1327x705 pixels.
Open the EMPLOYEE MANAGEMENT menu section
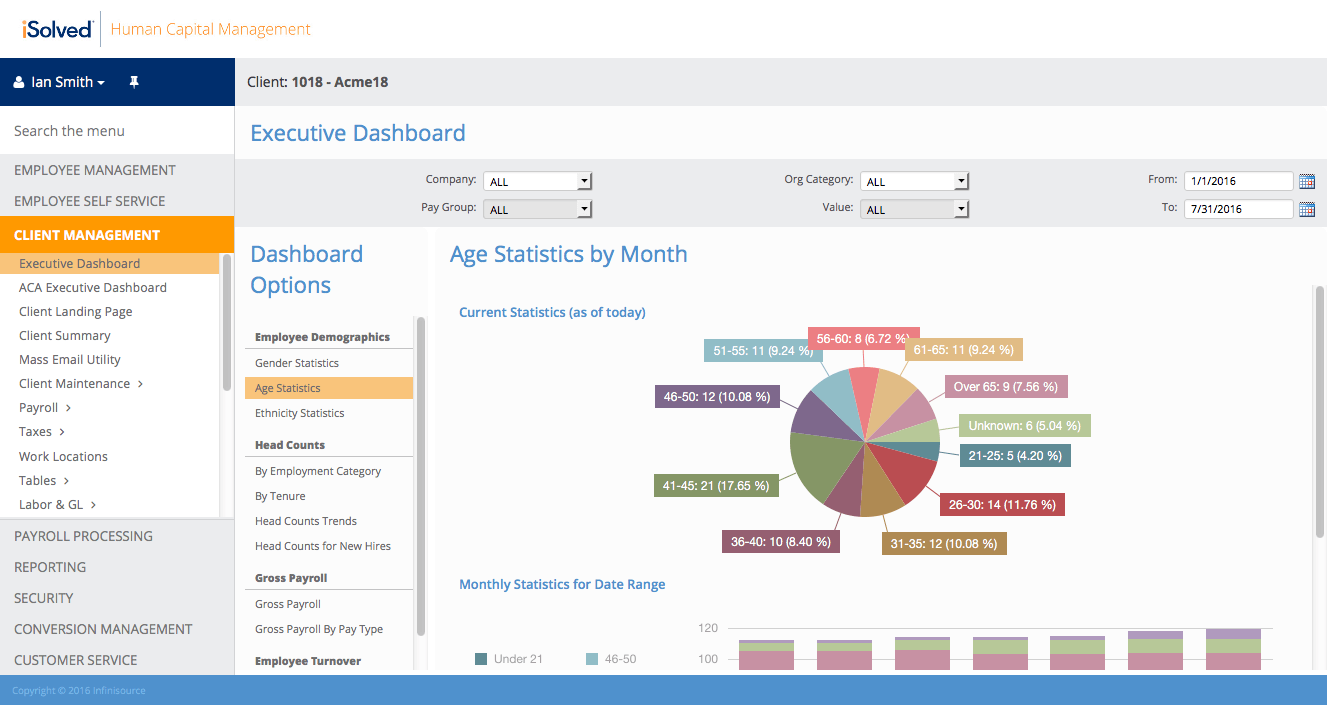tap(117, 170)
